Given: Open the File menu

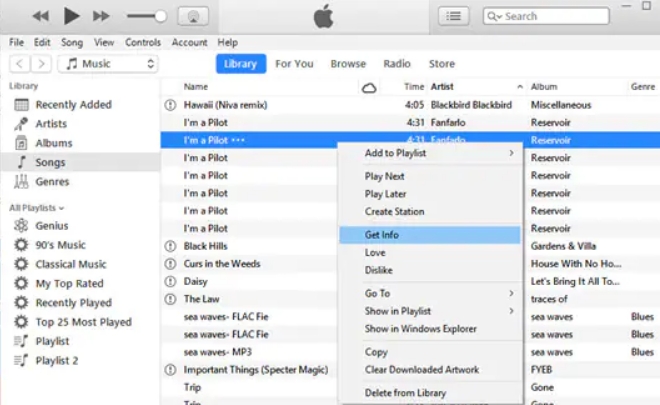Looking at the screenshot, I should (16, 43).
